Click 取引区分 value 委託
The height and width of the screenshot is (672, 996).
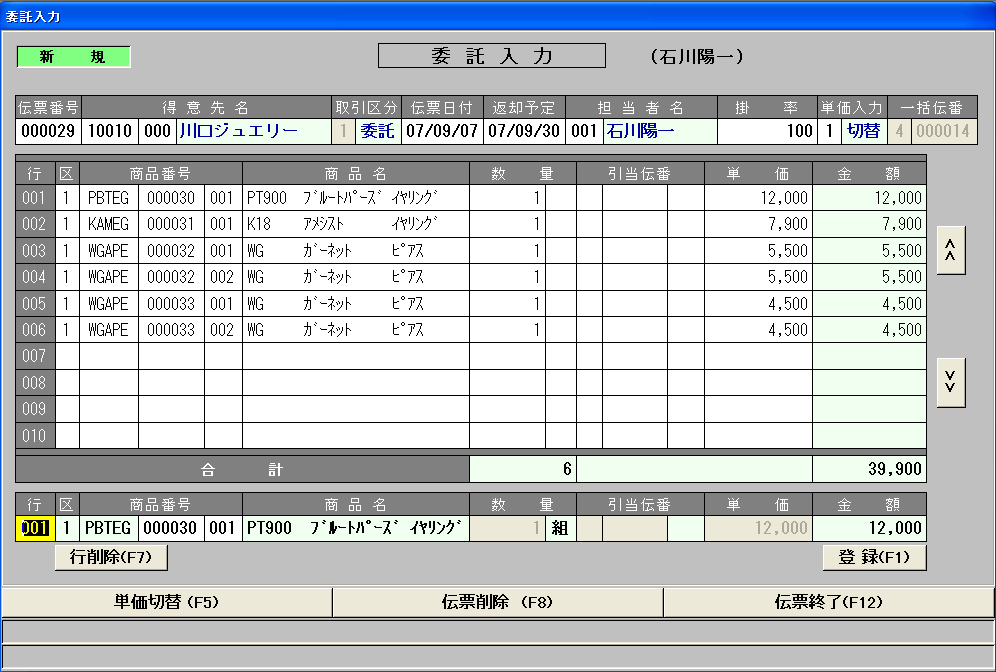coord(378,131)
